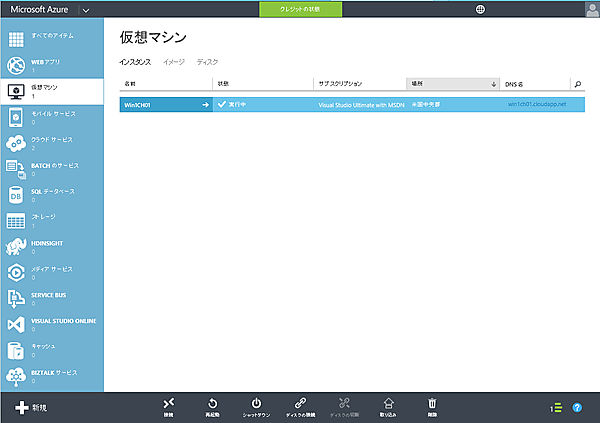This screenshot has height=423, width=600.
Task: Click the search magnifier in table header
Action: tap(578, 84)
